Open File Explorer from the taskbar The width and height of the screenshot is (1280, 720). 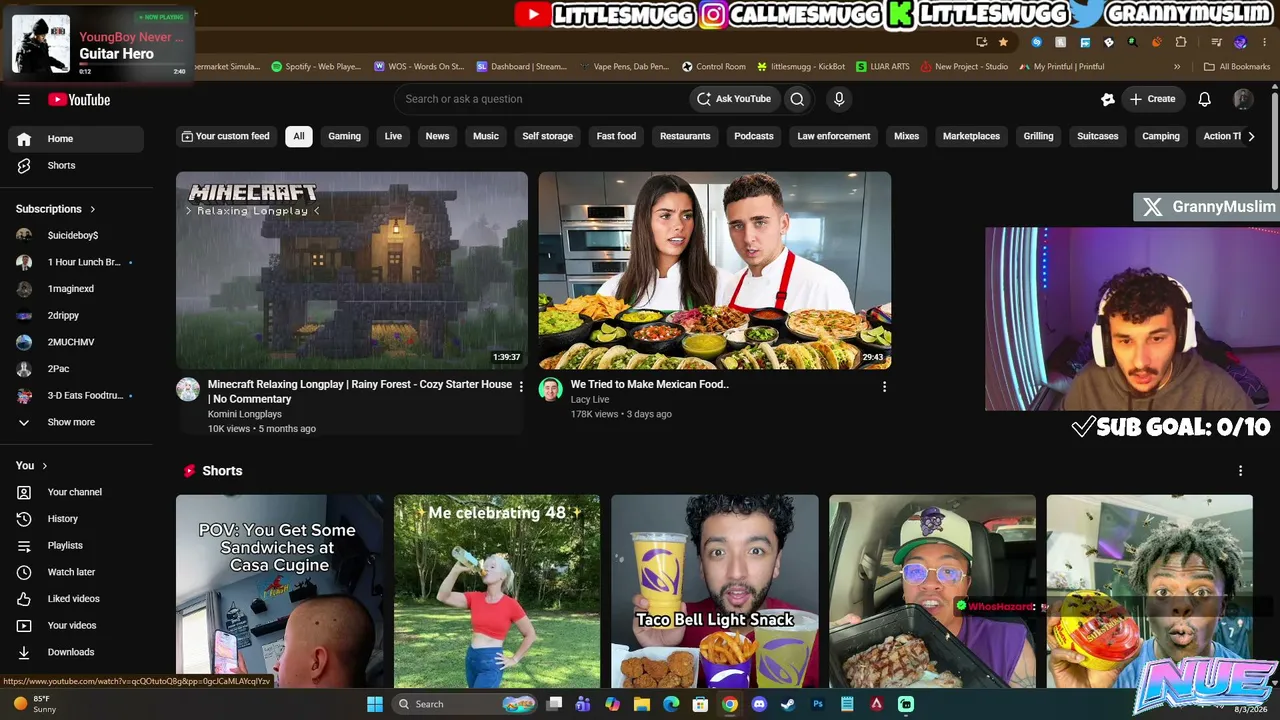[x=642, y=704]
